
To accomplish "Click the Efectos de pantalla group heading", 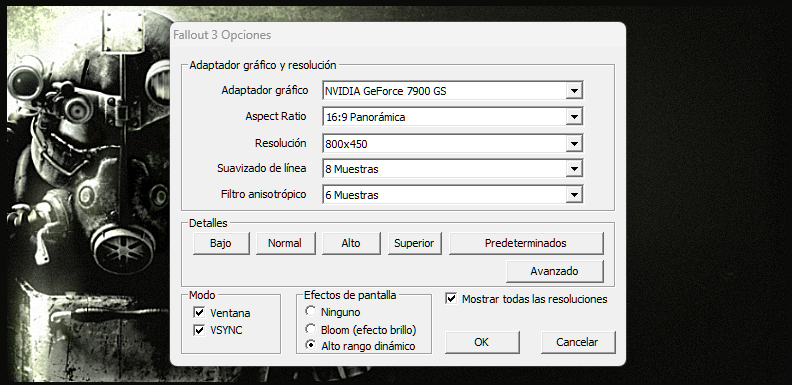I will tap(350, 295).
